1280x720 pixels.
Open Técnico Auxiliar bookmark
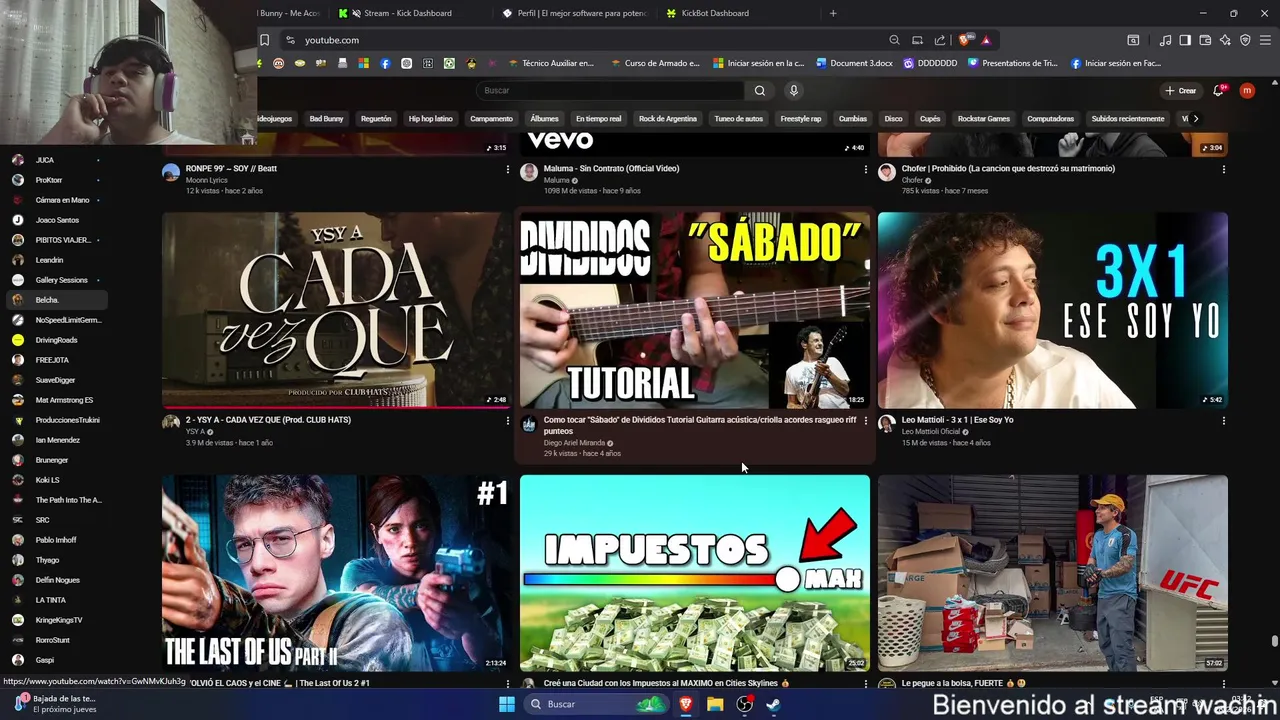[x=551, y=63]
